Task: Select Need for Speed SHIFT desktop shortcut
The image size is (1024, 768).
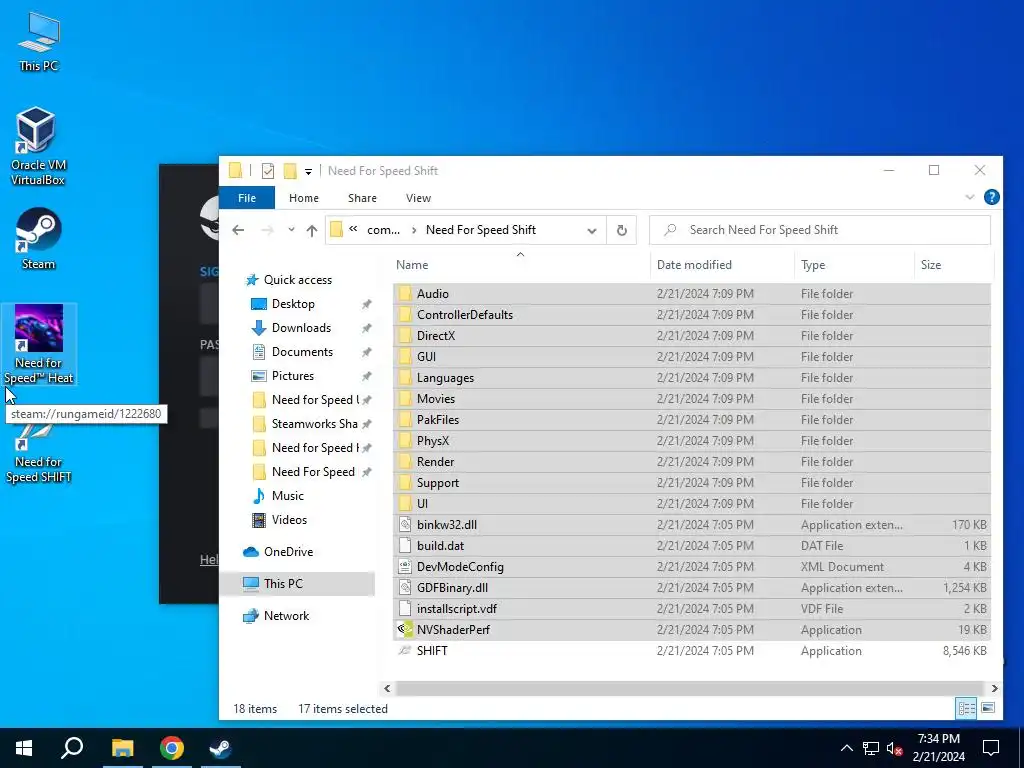Action: (39, 453)
